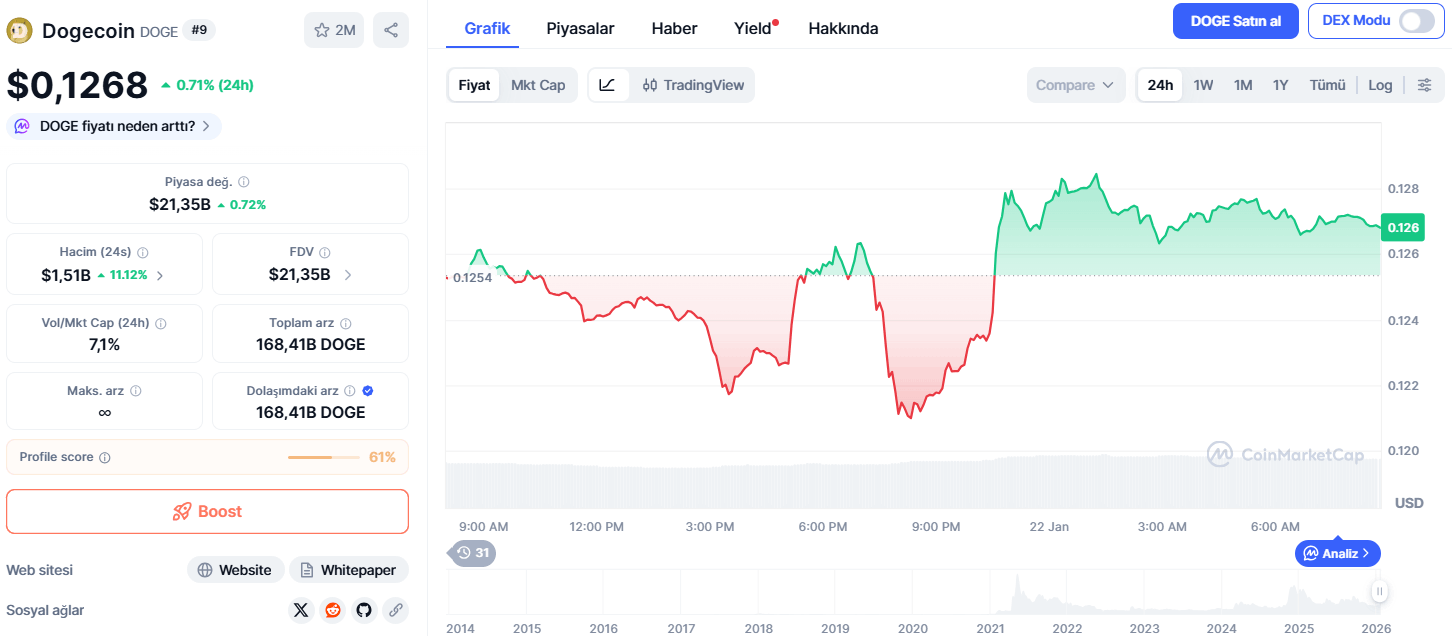The width and height of the screenshot is (1452, 636).
Task: Expand the FDV chevron arrow
Action: pyautogui.click(x=348, y=275)
